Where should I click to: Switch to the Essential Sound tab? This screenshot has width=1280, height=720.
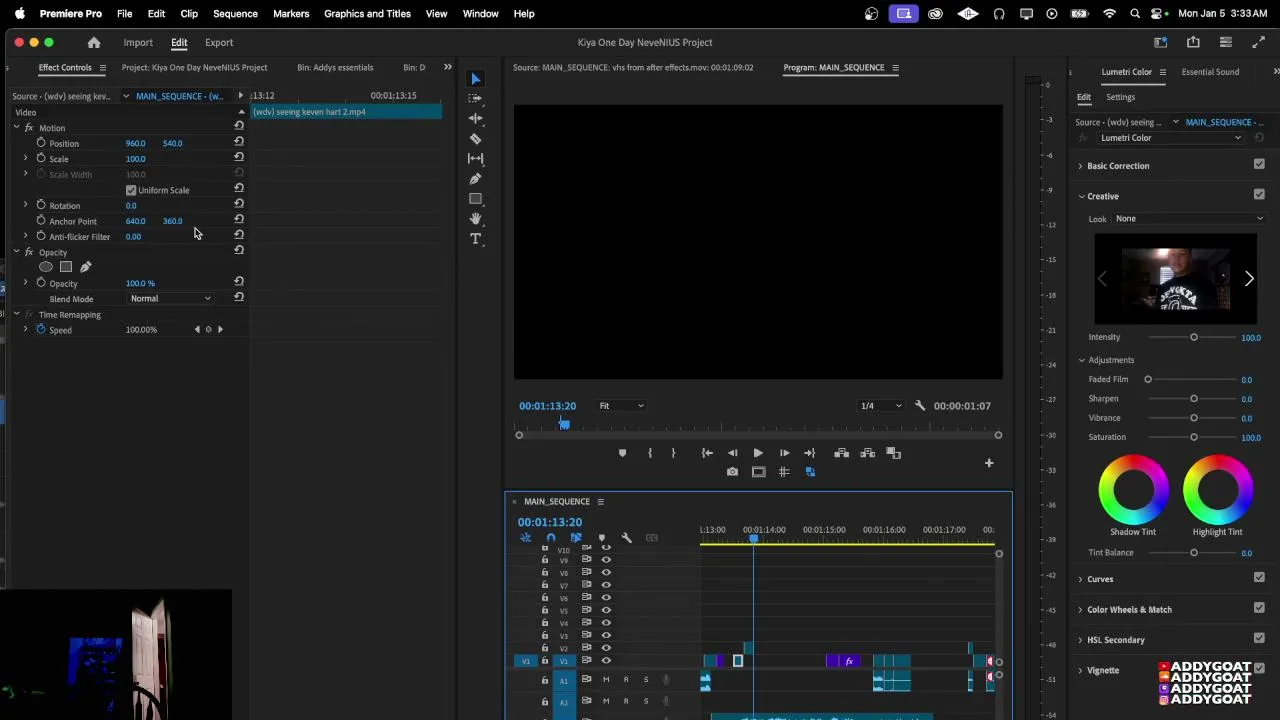coord(1210,72)
